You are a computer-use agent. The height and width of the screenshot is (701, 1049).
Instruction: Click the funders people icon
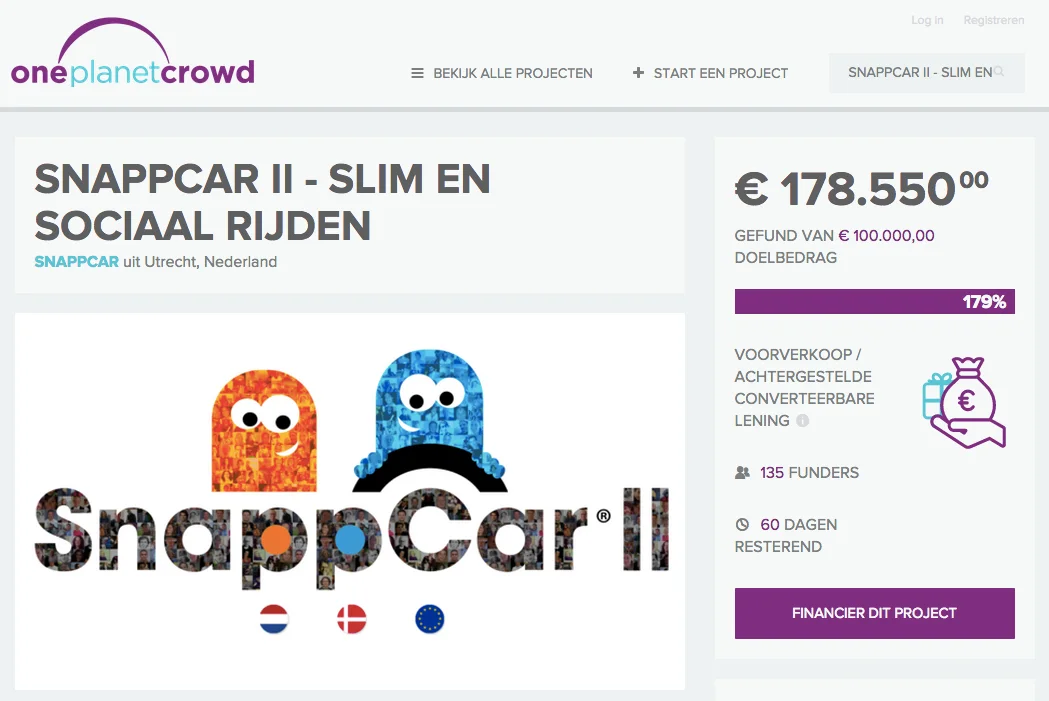(742, 472)
